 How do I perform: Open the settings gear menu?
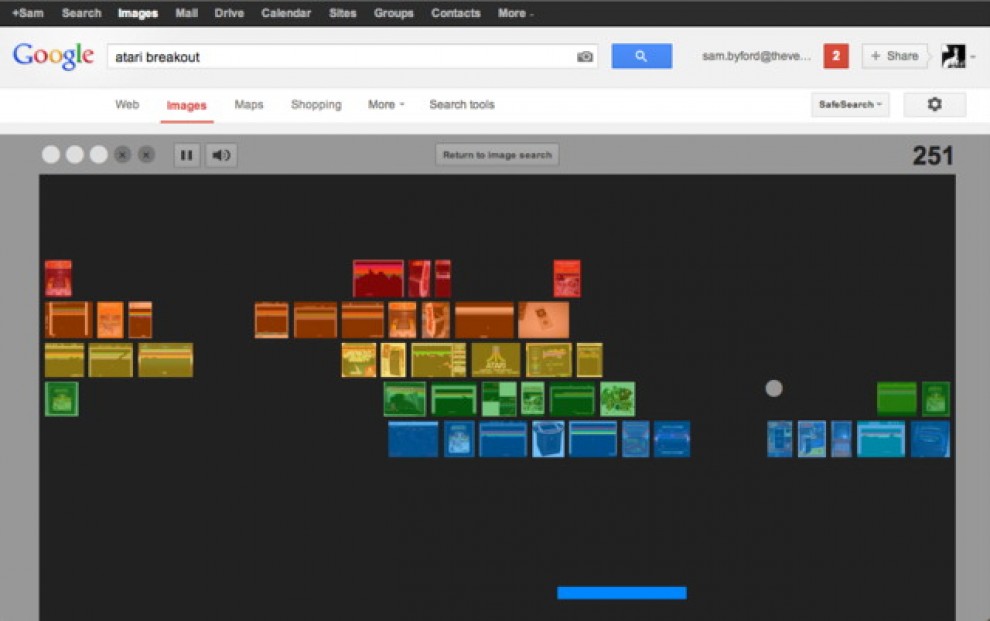pyautogui.click(x=934, y=104)
